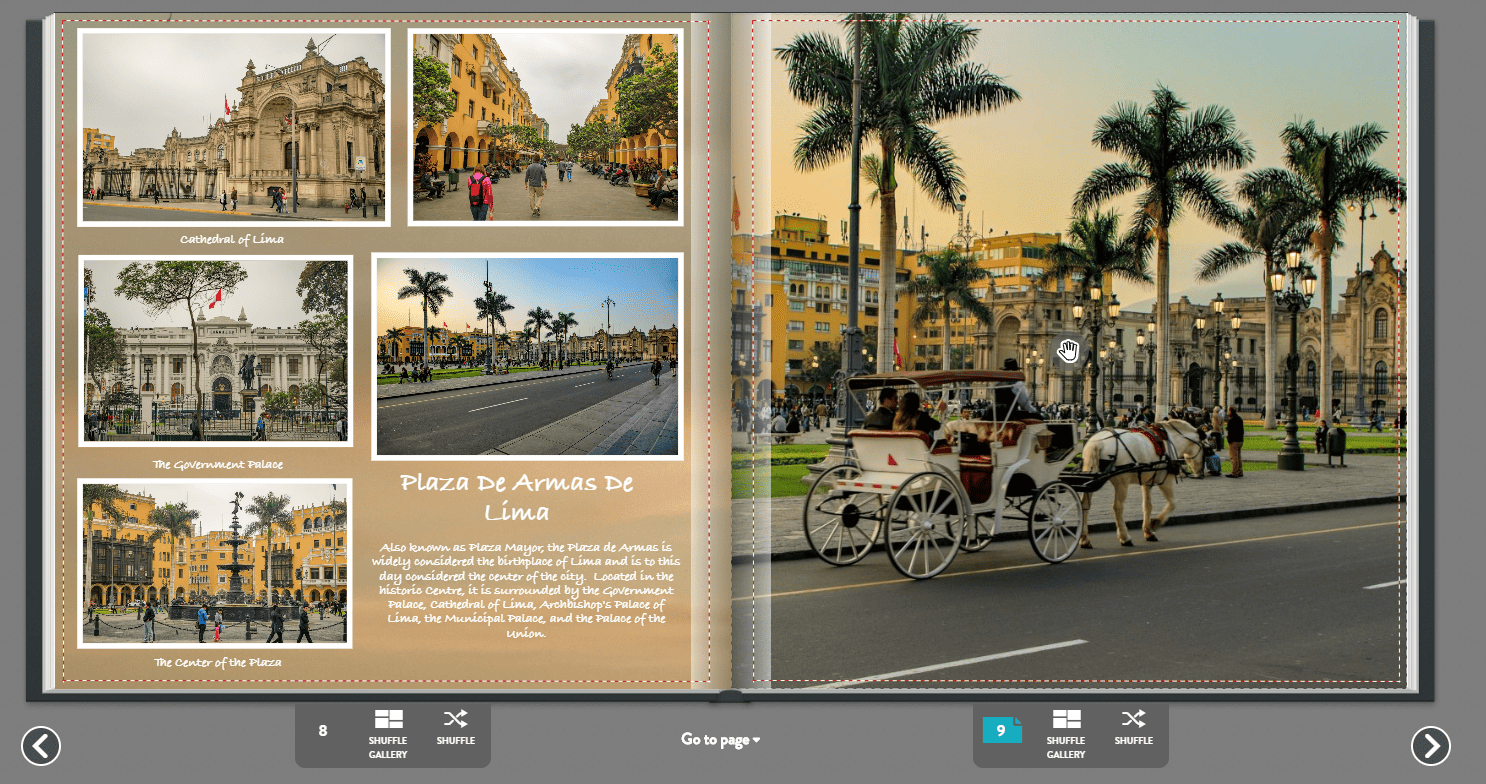Select the Government Palace photo
This screenshot has width=1486, height=784.
tap(217, 352)
